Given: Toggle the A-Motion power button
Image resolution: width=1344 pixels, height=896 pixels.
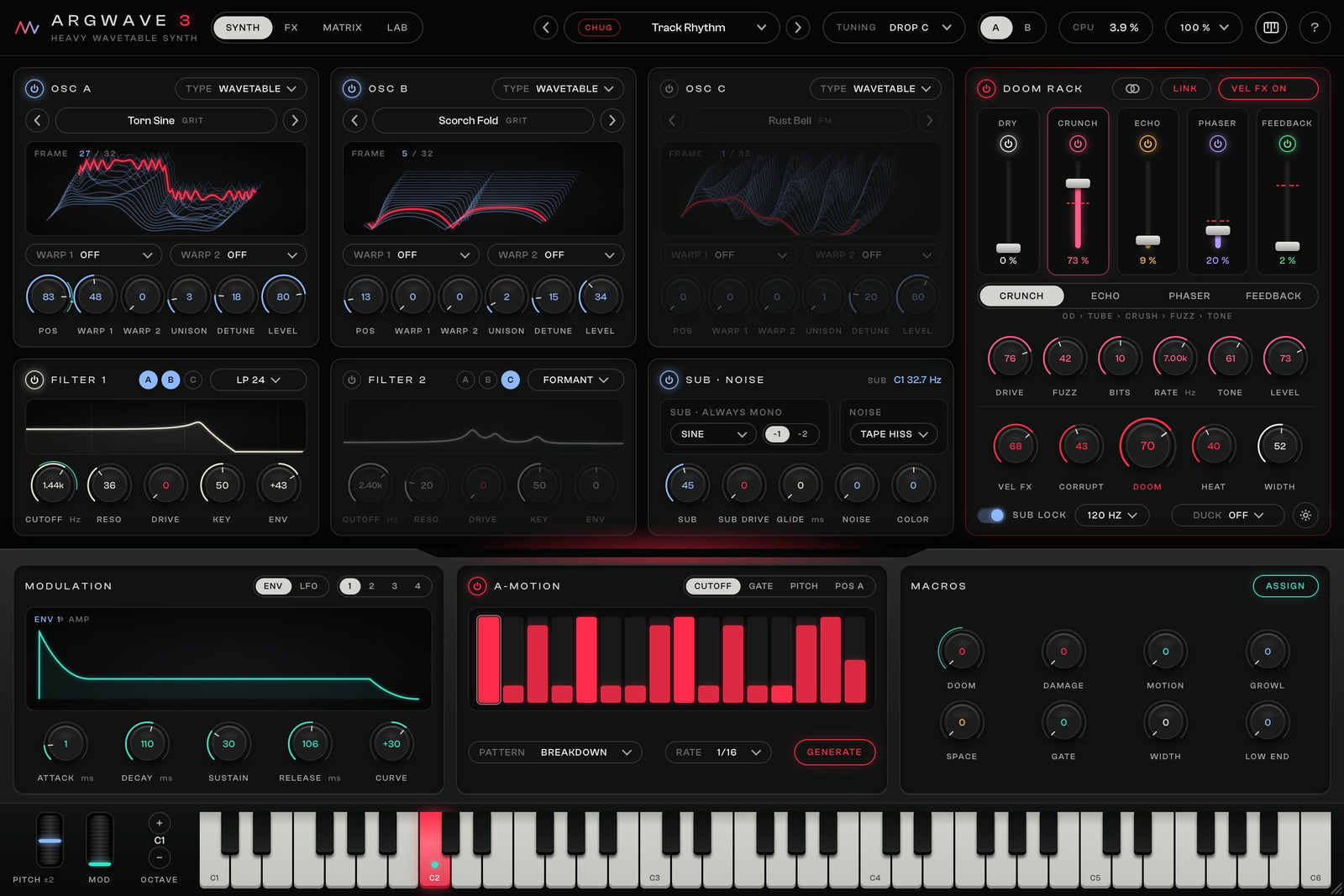Looking at the screenshot, I should click(x=477, y=586).
